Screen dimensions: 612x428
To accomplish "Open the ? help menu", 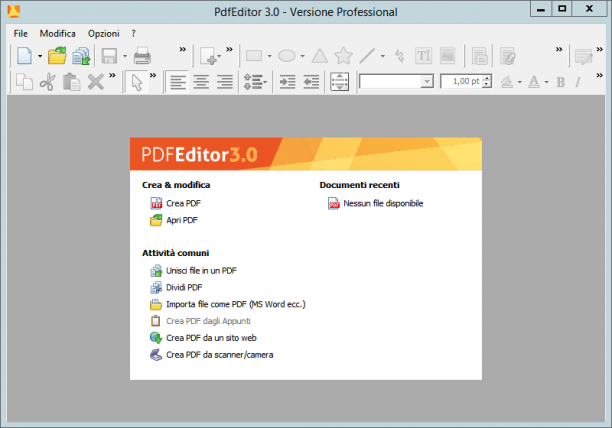I will tap(133, 34).
